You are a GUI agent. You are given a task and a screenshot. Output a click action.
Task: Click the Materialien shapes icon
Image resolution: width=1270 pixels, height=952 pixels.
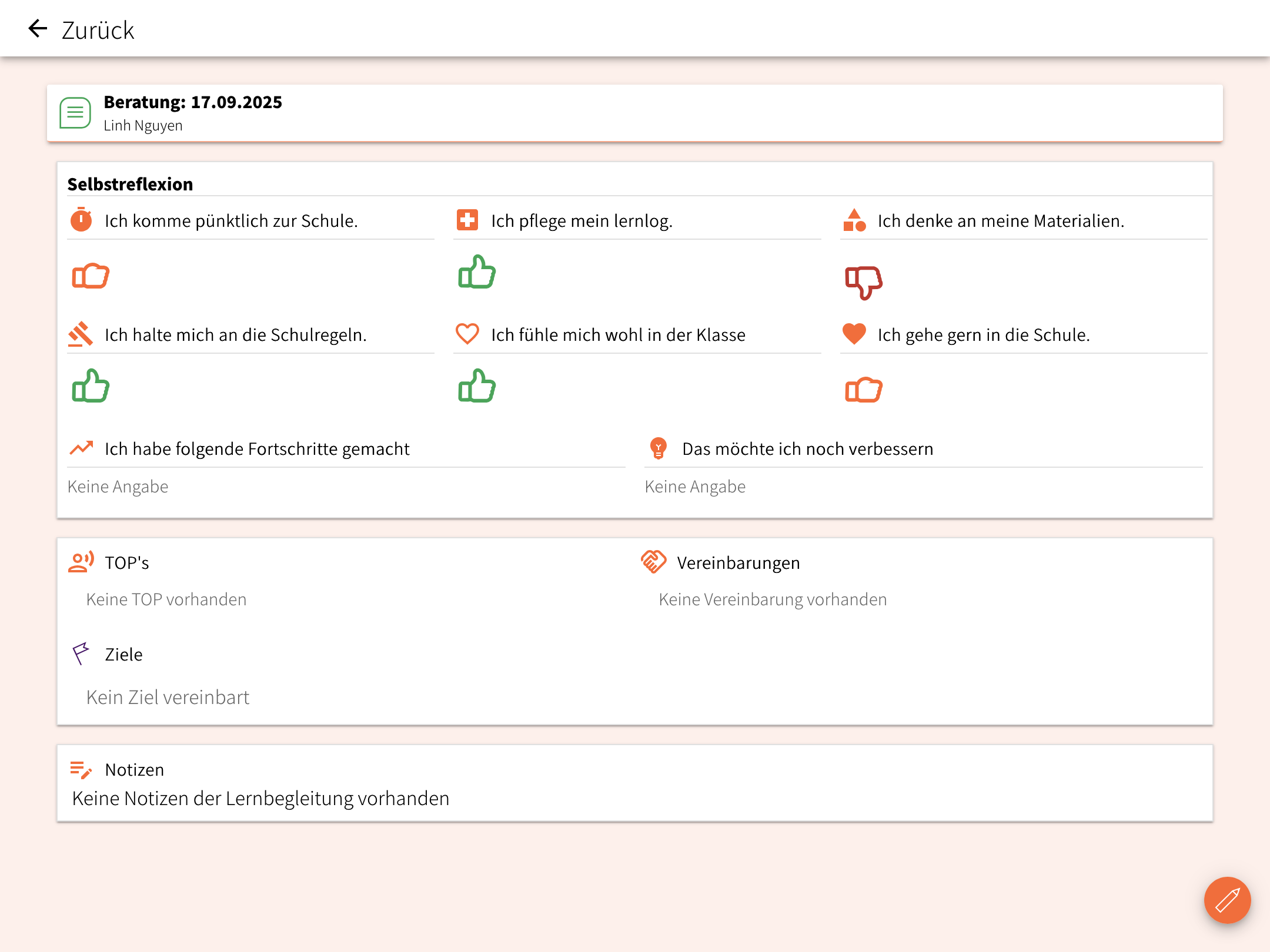(x=854, y=220)
